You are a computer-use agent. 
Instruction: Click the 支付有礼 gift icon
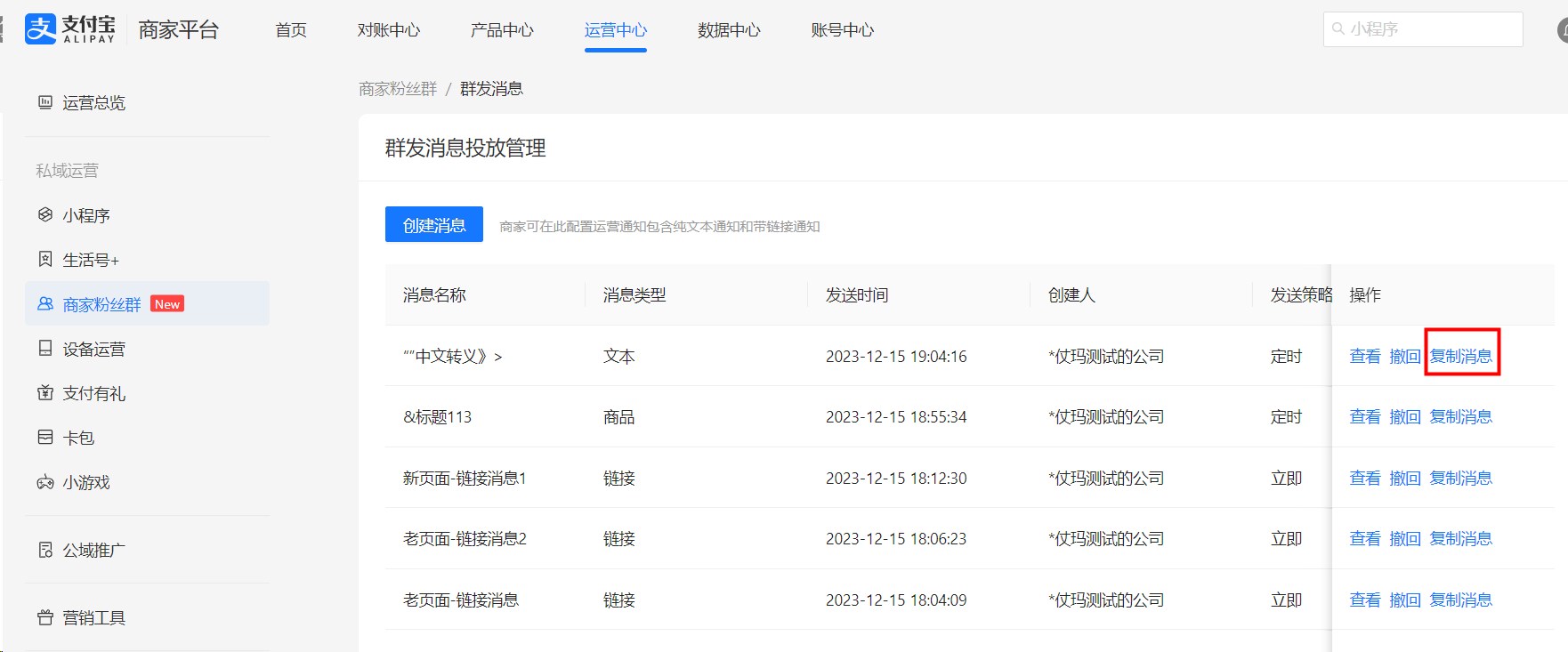point(45,393)
